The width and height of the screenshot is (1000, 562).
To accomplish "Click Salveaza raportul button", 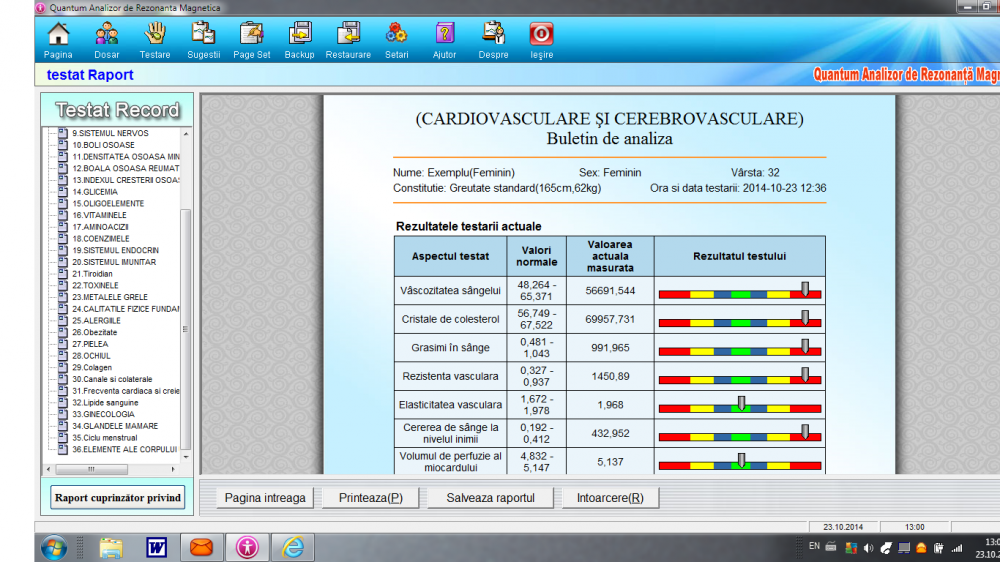I will tap(490, 498).
